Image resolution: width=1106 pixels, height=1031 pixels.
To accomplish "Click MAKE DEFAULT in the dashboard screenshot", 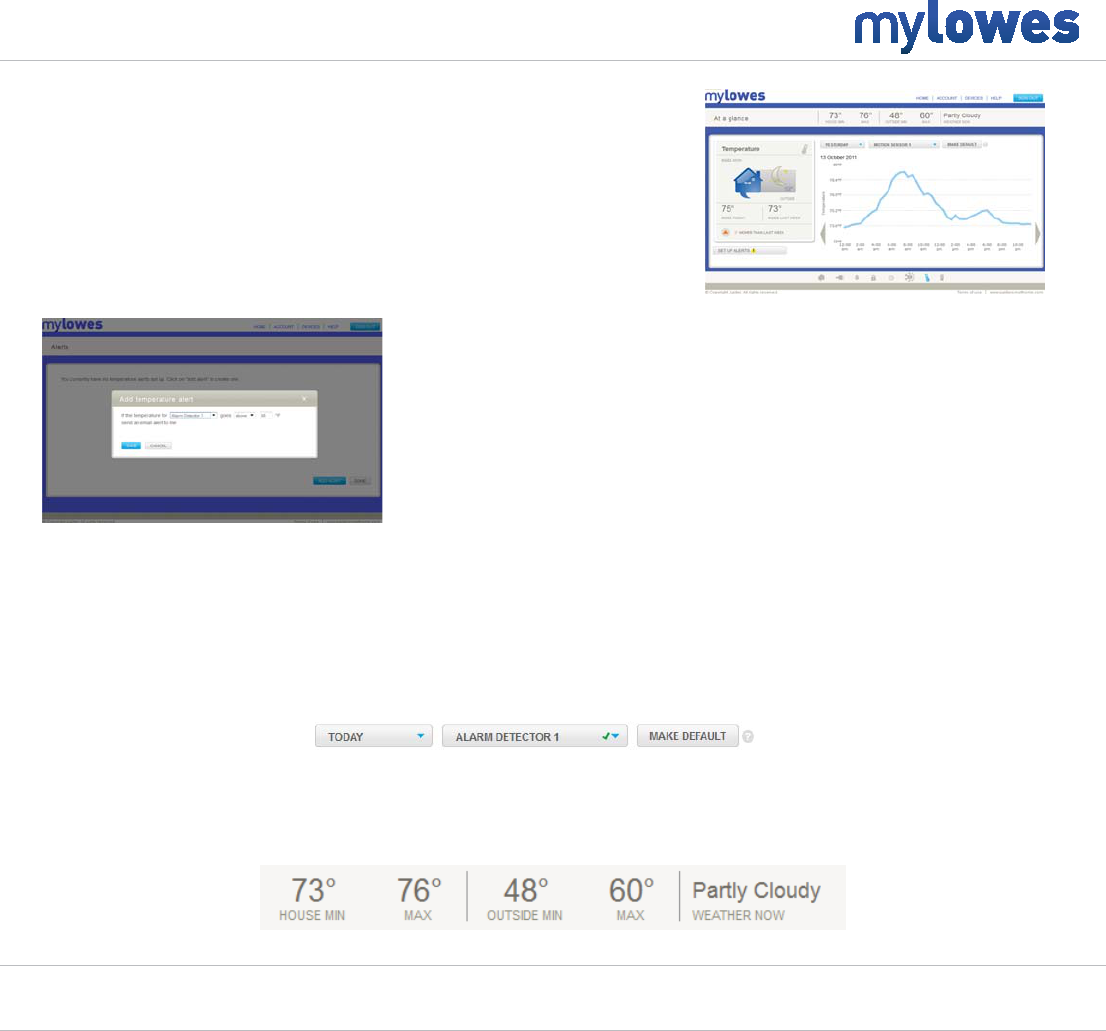I will [962, 145].
